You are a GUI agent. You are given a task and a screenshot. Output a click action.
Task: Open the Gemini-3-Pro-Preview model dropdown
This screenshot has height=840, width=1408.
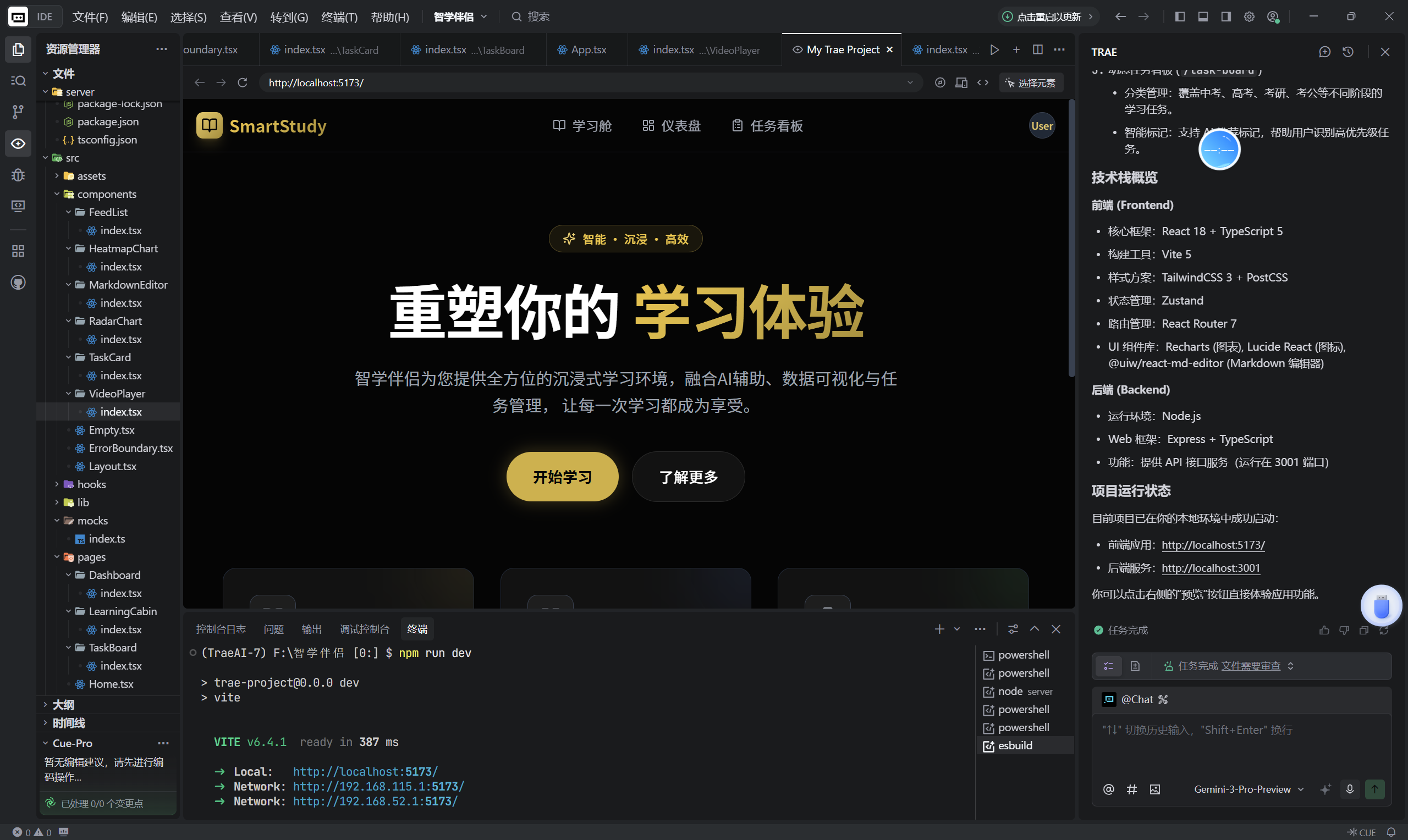[x=1248, y=789]
